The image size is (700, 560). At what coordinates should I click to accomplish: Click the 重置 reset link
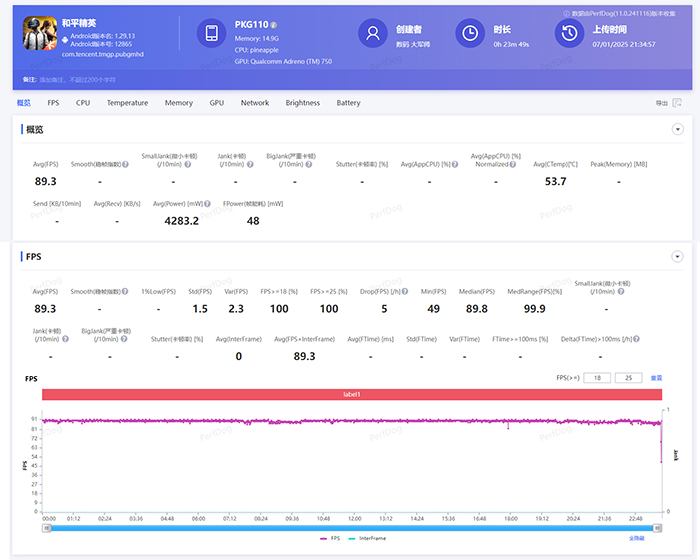click(x=656, y=378)
